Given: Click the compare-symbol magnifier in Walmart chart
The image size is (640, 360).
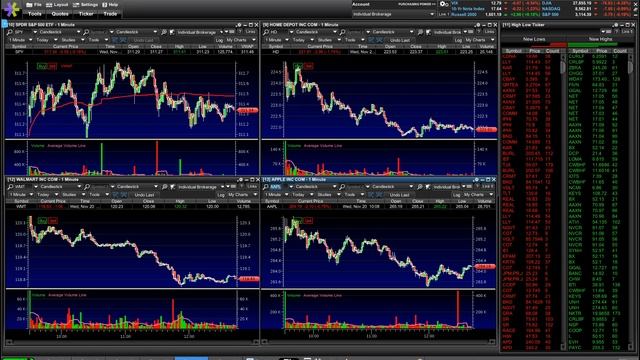Looking at the screenshot, I should (87, 187).
